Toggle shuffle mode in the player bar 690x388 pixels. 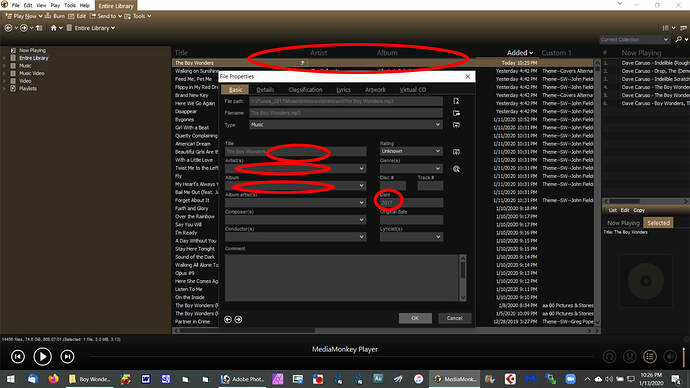630,356
